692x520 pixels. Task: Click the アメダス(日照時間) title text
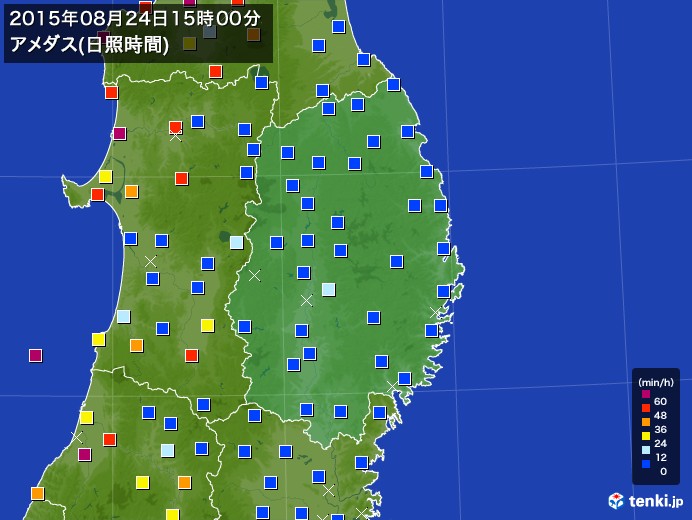[x=89, y=45]
